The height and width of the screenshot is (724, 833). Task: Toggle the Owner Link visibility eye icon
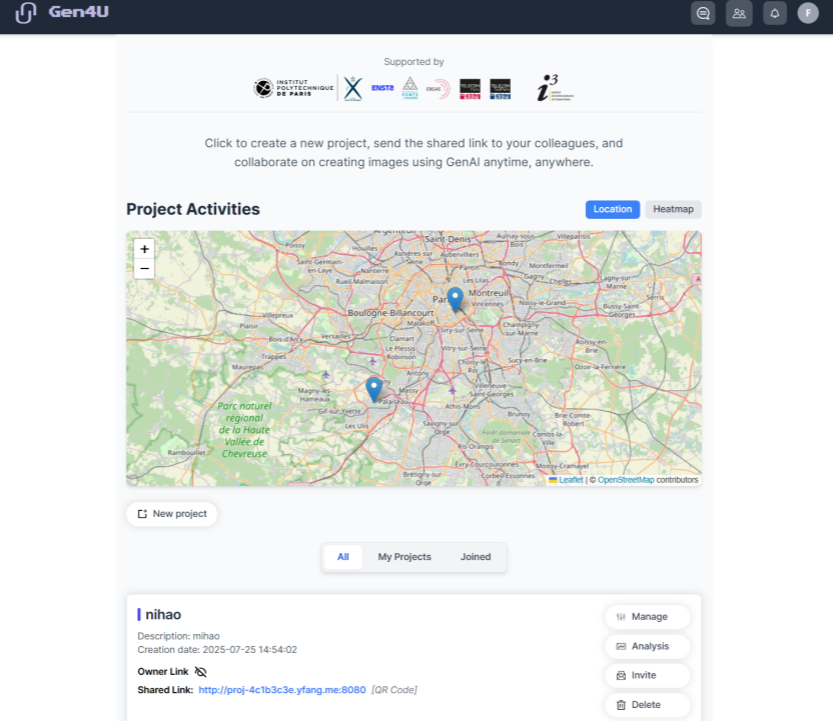tap(200, 672)
